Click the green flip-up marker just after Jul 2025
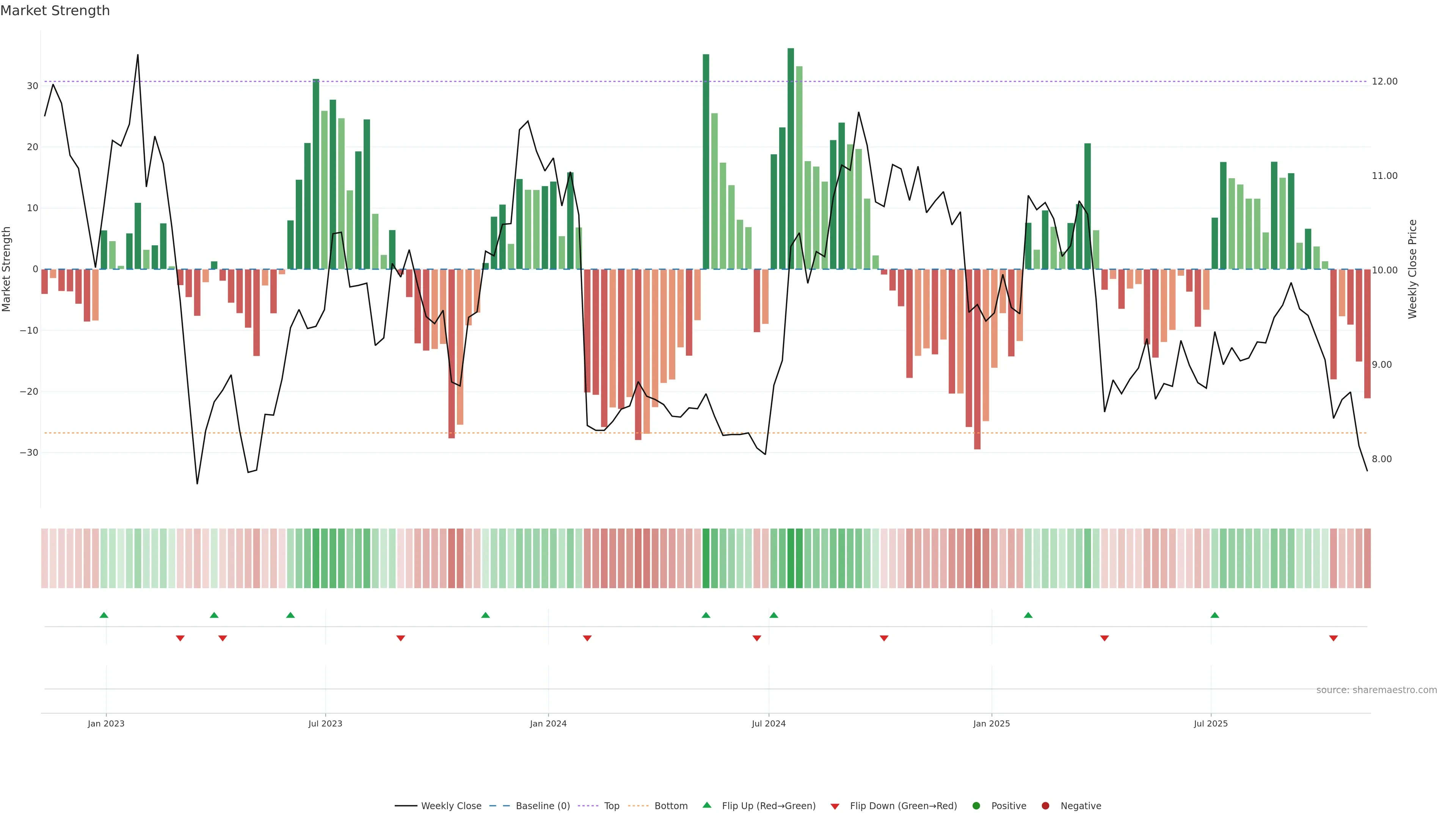 (1214, 615)
